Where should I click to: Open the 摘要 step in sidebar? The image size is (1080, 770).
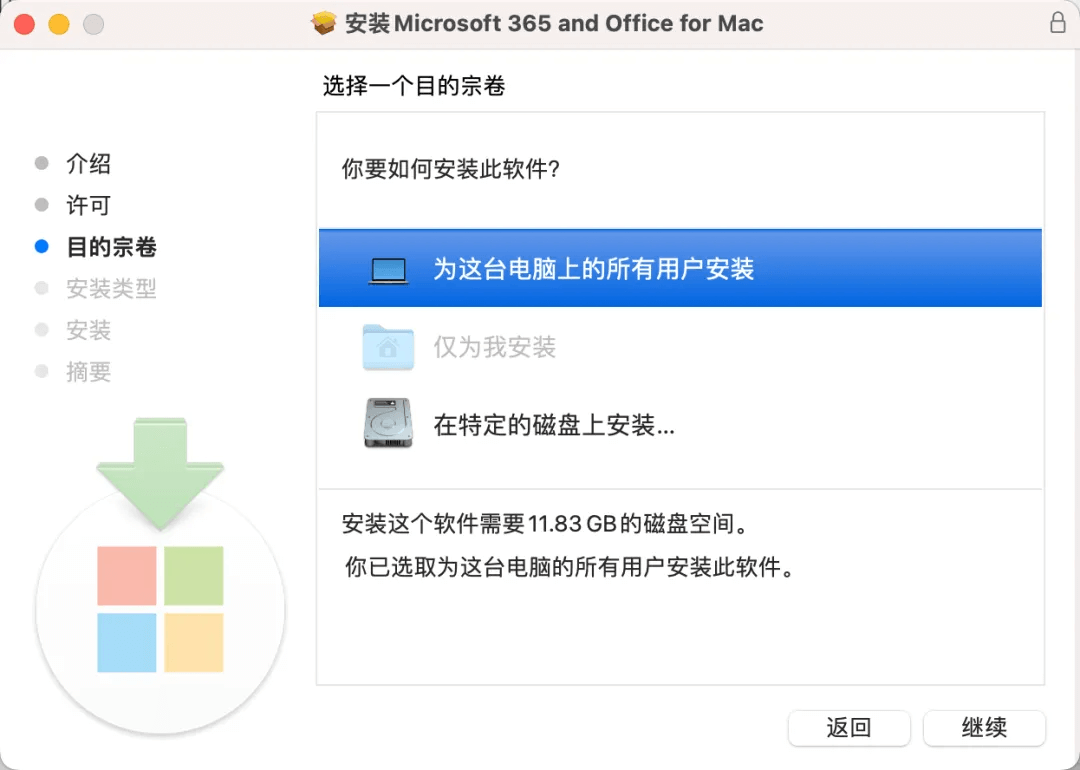(x=88, y=372)
